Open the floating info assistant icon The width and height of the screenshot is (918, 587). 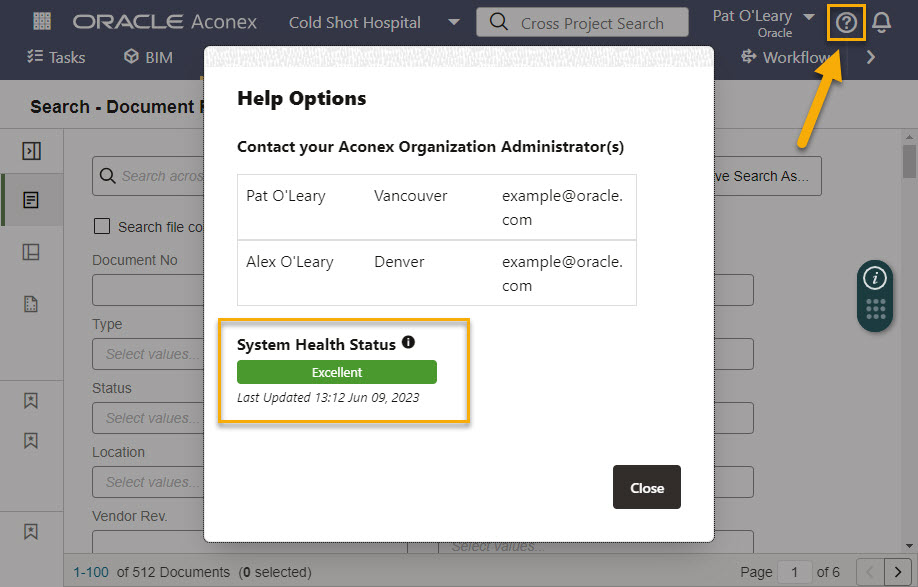(x=875, y=278)
